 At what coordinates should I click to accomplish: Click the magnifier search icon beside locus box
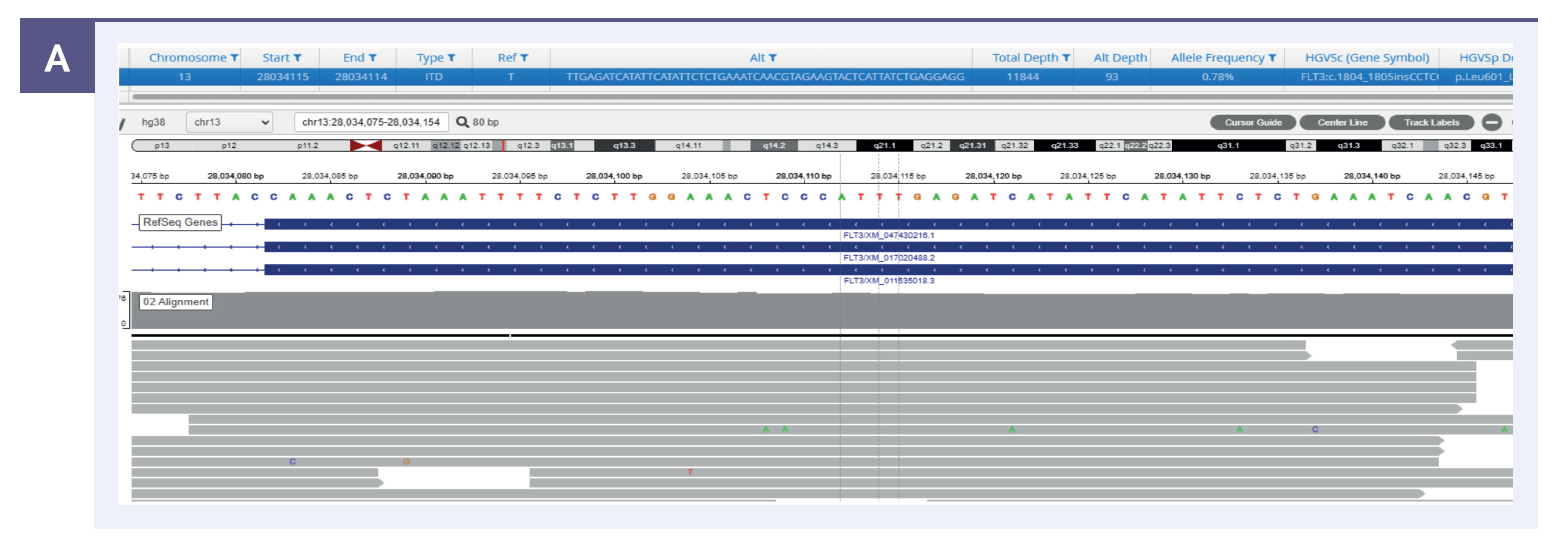click(462, 122)
